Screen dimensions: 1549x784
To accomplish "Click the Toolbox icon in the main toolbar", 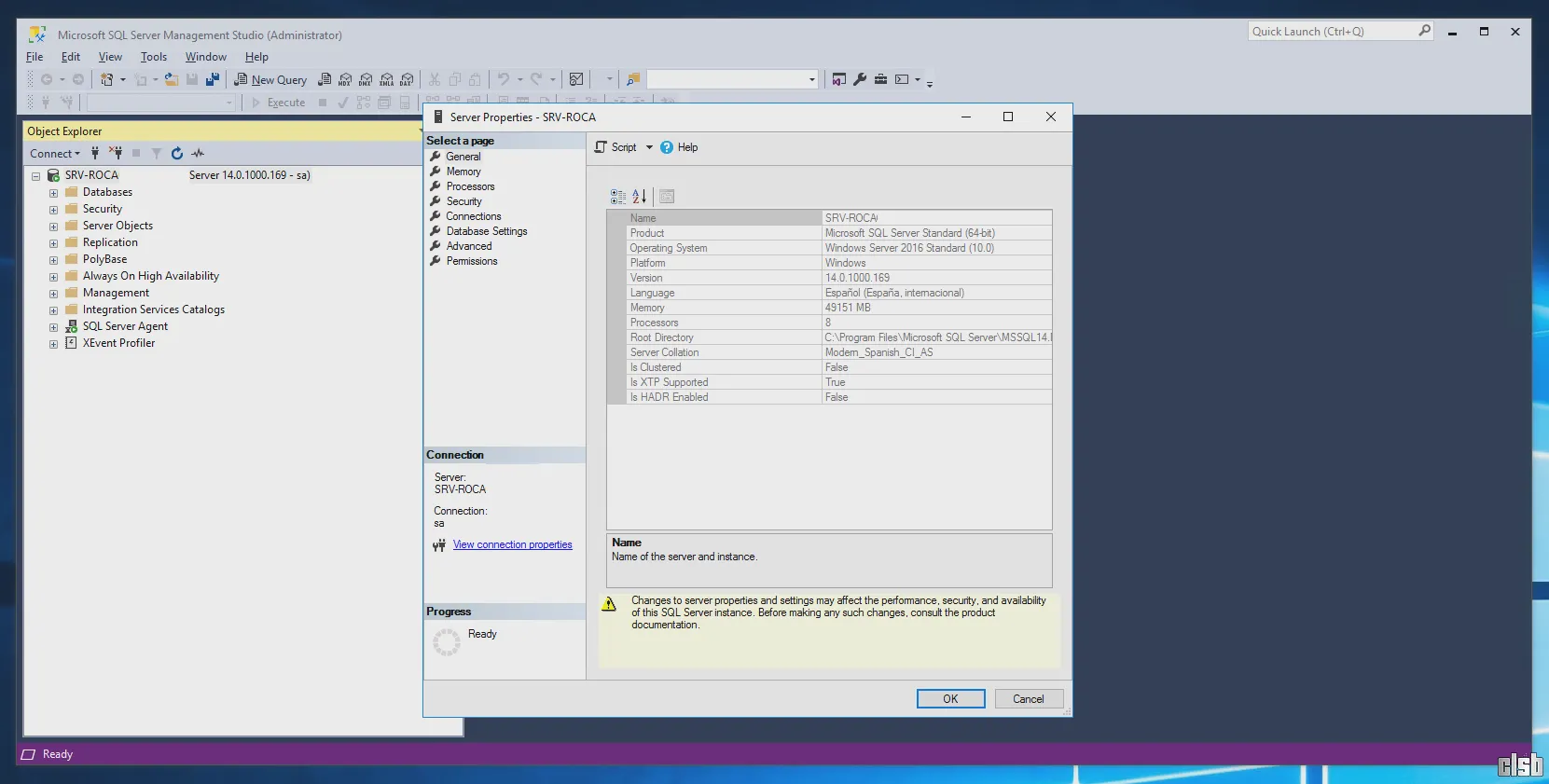I will click(x=880, y=79).
